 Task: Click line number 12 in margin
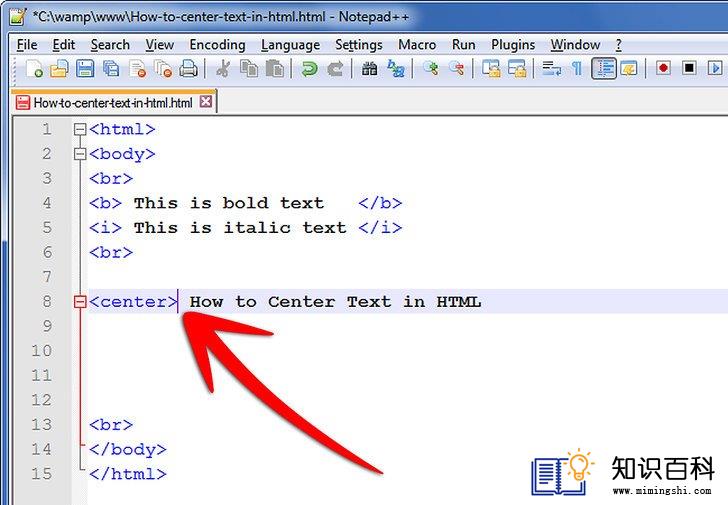coord(41,400)
